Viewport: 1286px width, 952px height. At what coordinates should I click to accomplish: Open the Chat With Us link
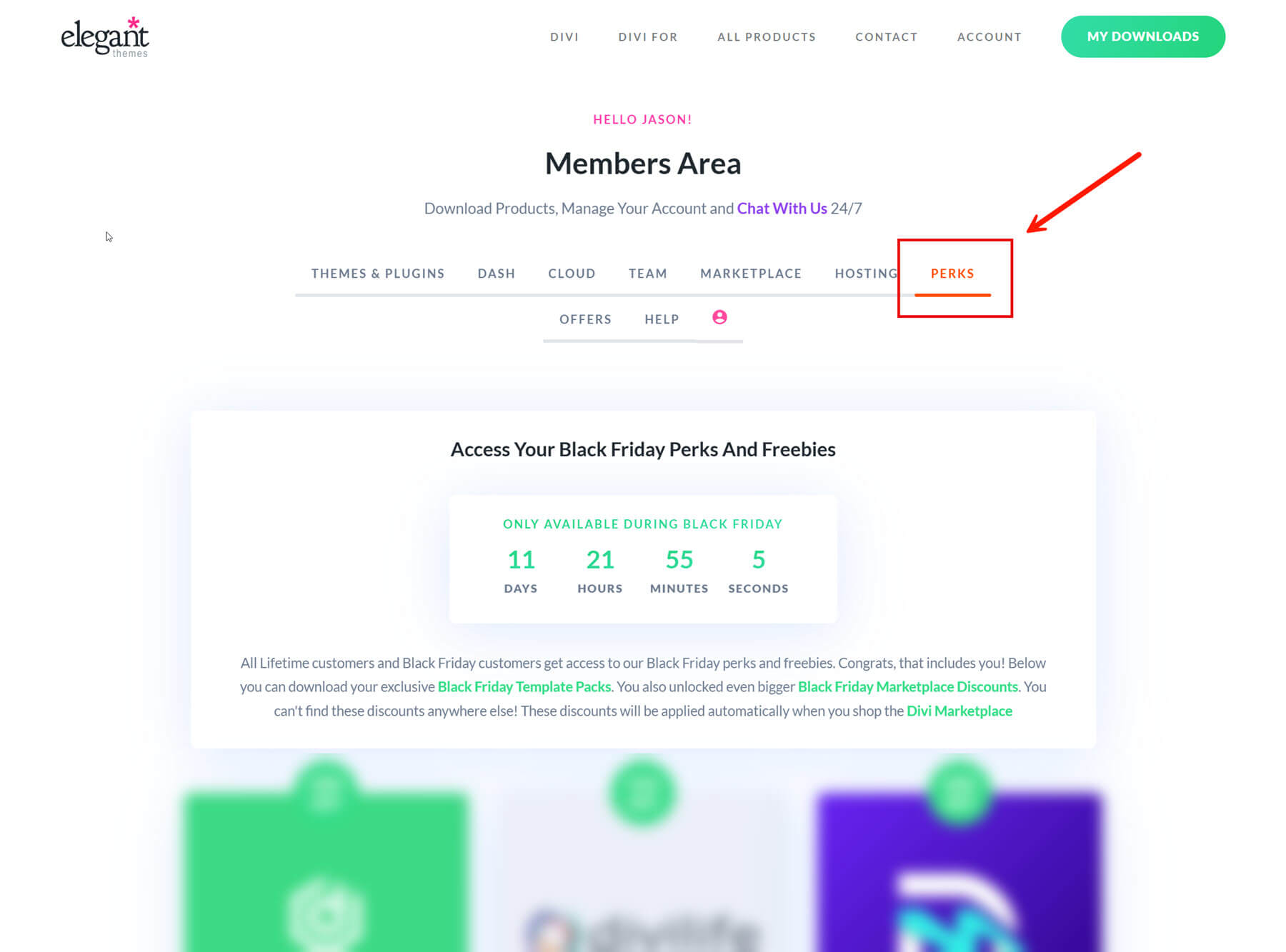[x=782, y=209]
